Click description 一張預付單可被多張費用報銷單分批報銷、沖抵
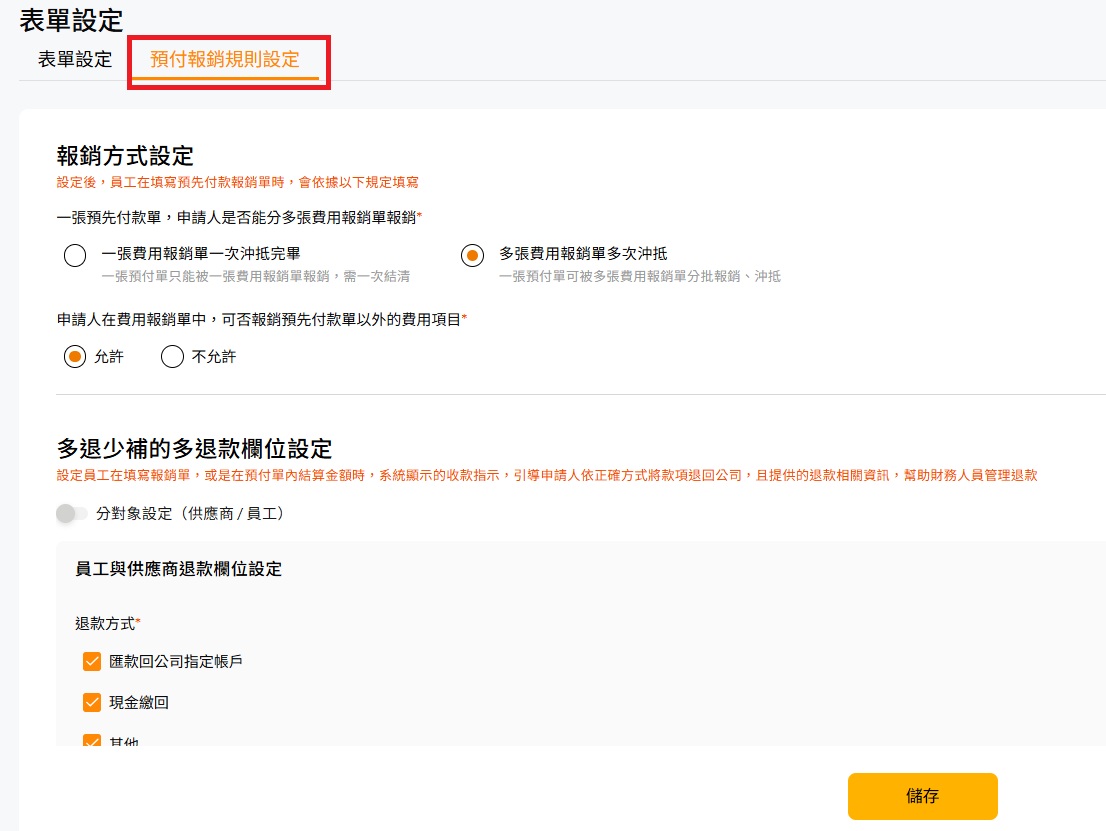This screenshot has height=831, width=1106. pyautogui.click(x=640, y=276)
